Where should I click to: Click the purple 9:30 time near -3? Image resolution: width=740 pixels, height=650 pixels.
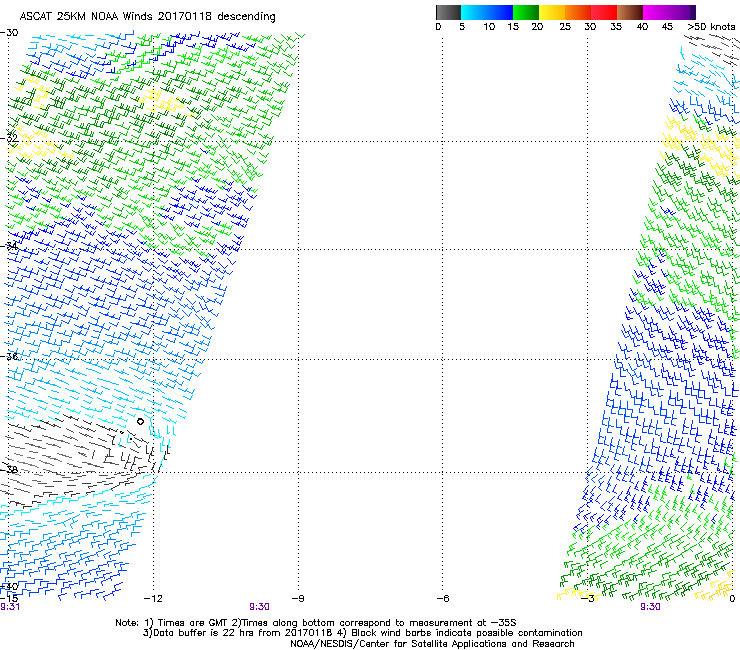[650, 607]
